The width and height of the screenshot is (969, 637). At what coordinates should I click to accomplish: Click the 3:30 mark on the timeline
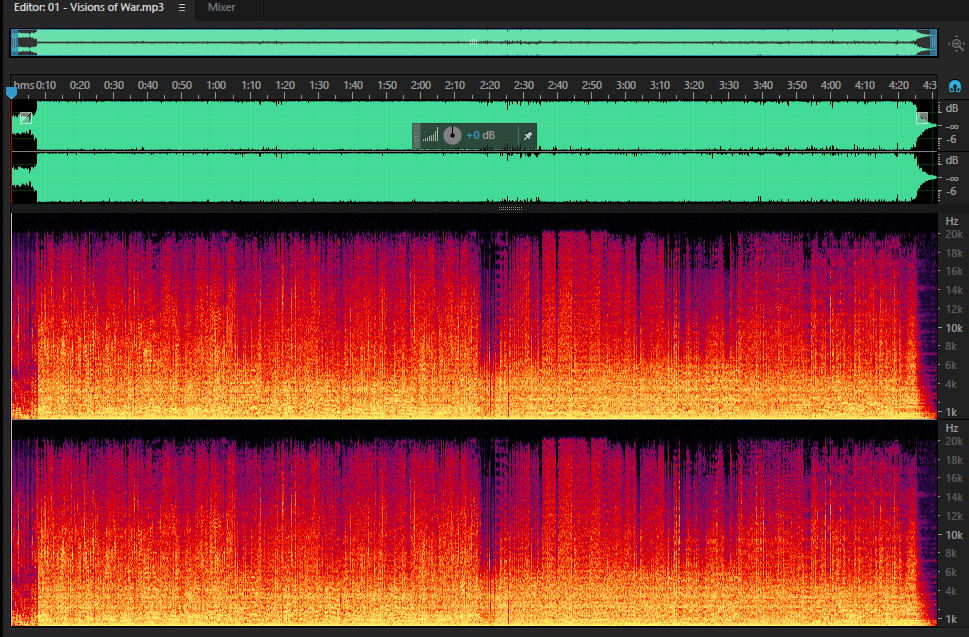(x=729, y=85)
